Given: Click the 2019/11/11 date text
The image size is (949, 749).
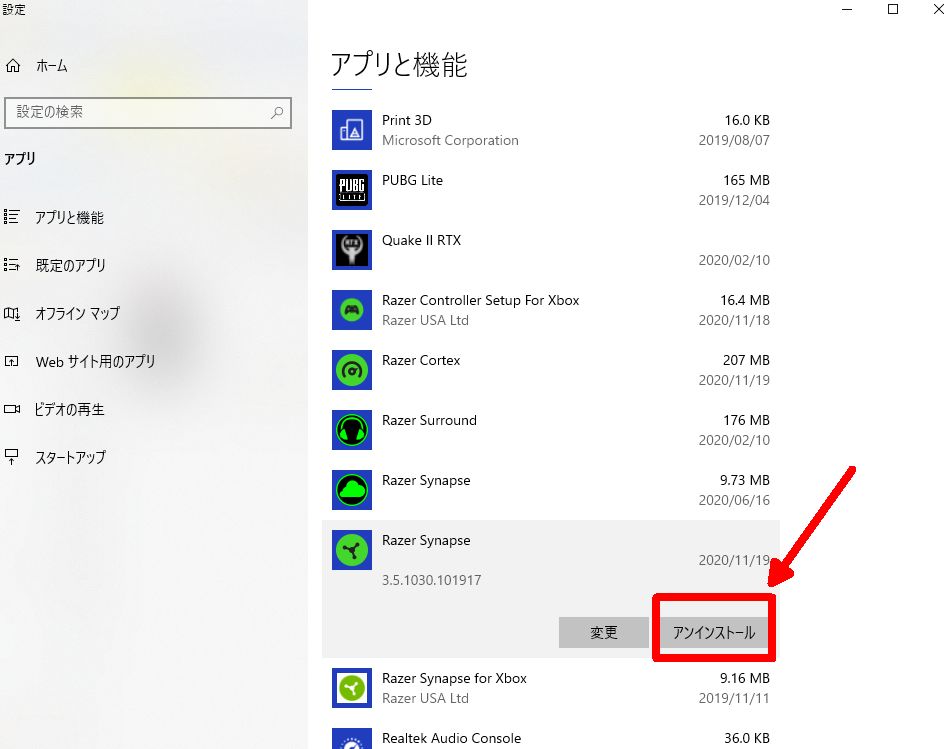Looking at the screenshot, I should coord(734,698).
